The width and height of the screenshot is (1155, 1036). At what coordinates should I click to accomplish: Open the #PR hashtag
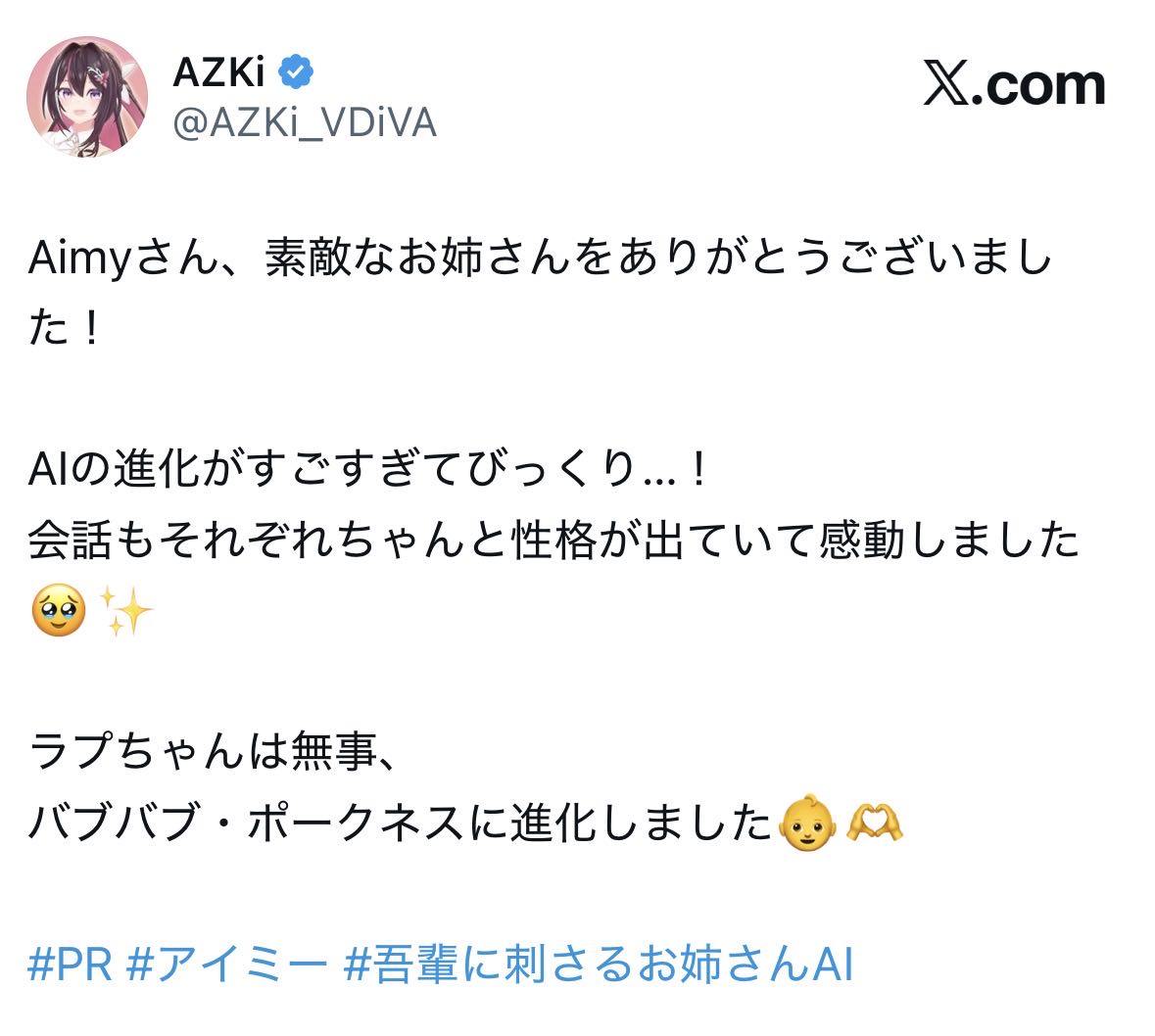click(x=71, y=965)
